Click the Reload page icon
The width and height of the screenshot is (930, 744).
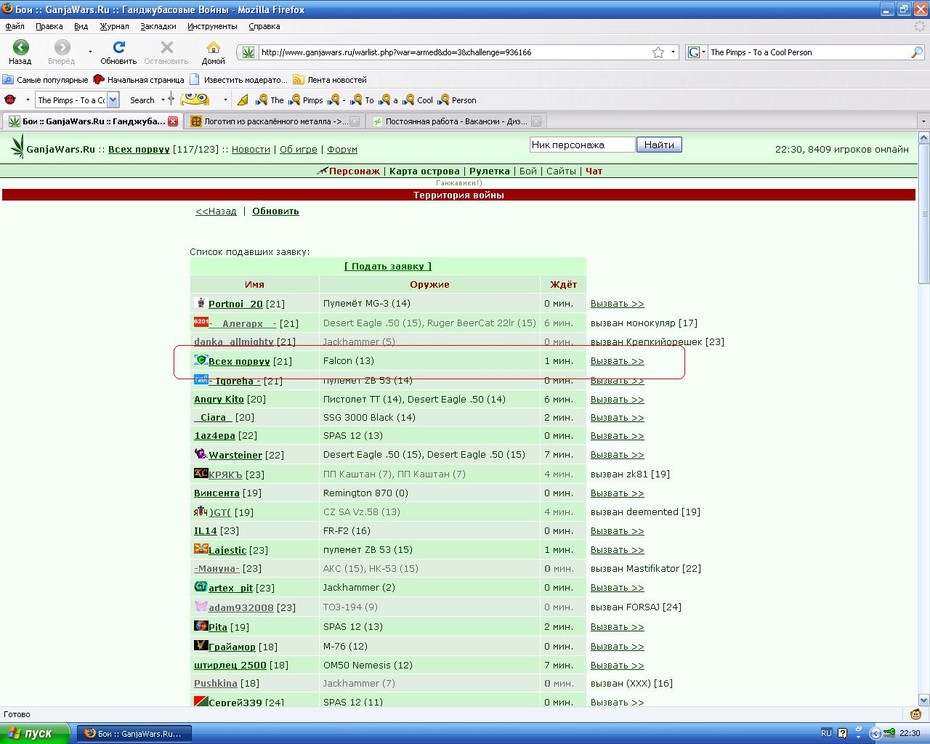click(119, 47)
